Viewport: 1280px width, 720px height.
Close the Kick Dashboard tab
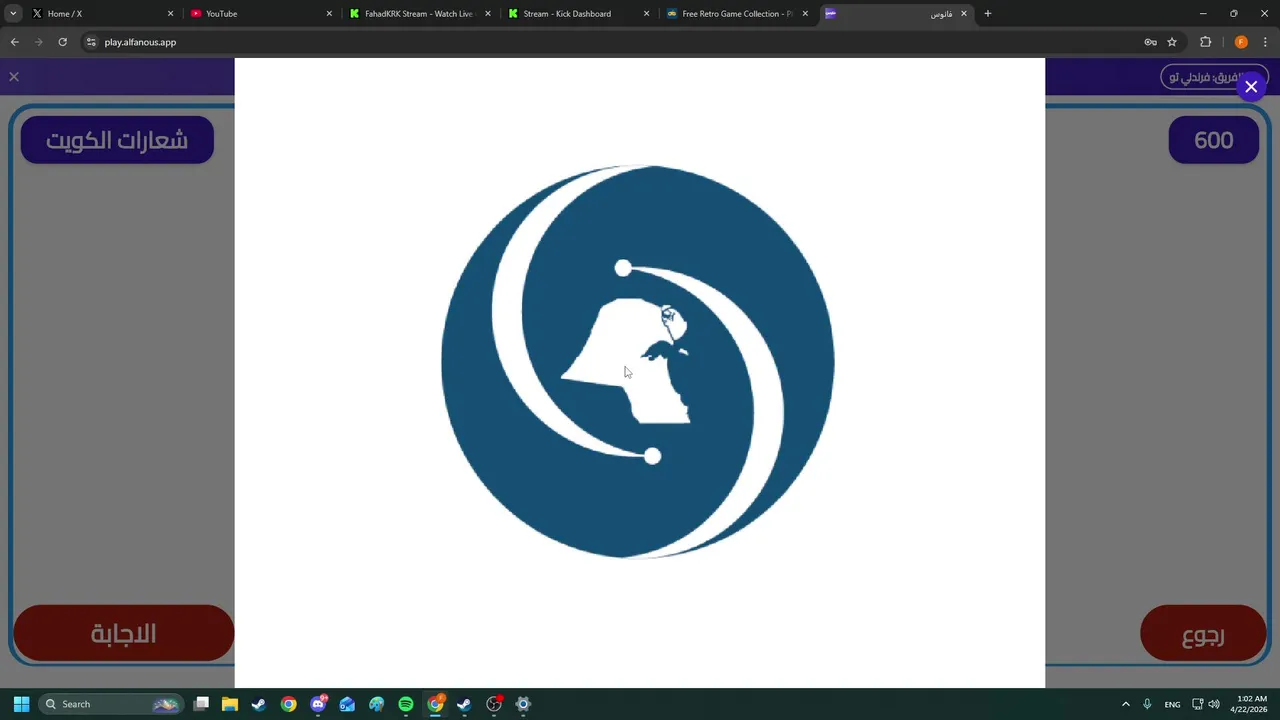(646, 14)
